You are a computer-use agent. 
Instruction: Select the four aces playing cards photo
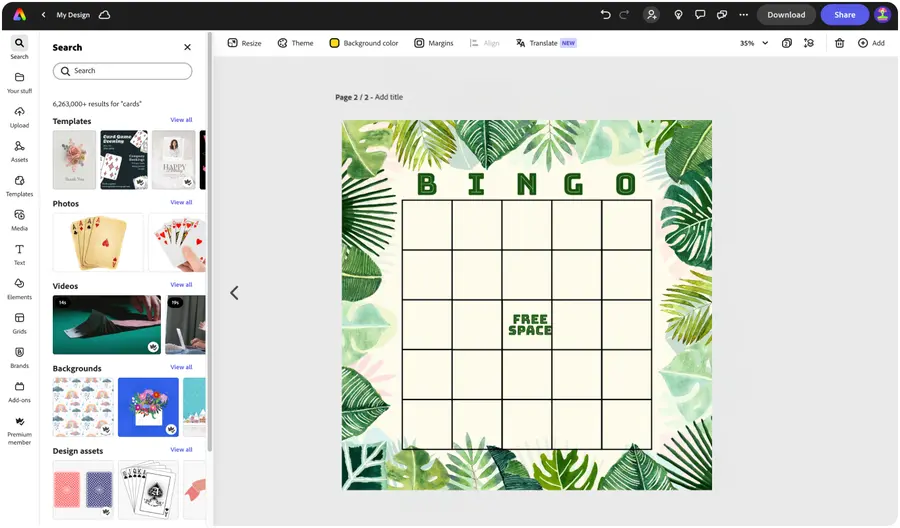[x=98, y=242]
